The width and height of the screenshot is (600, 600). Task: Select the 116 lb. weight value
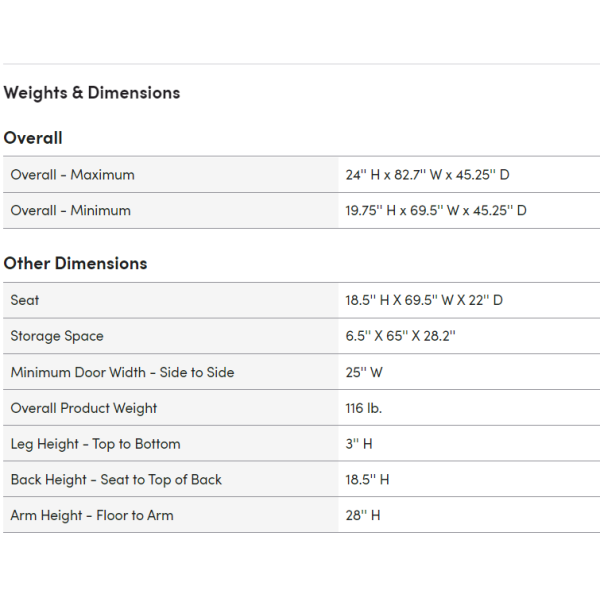[364, 408]
